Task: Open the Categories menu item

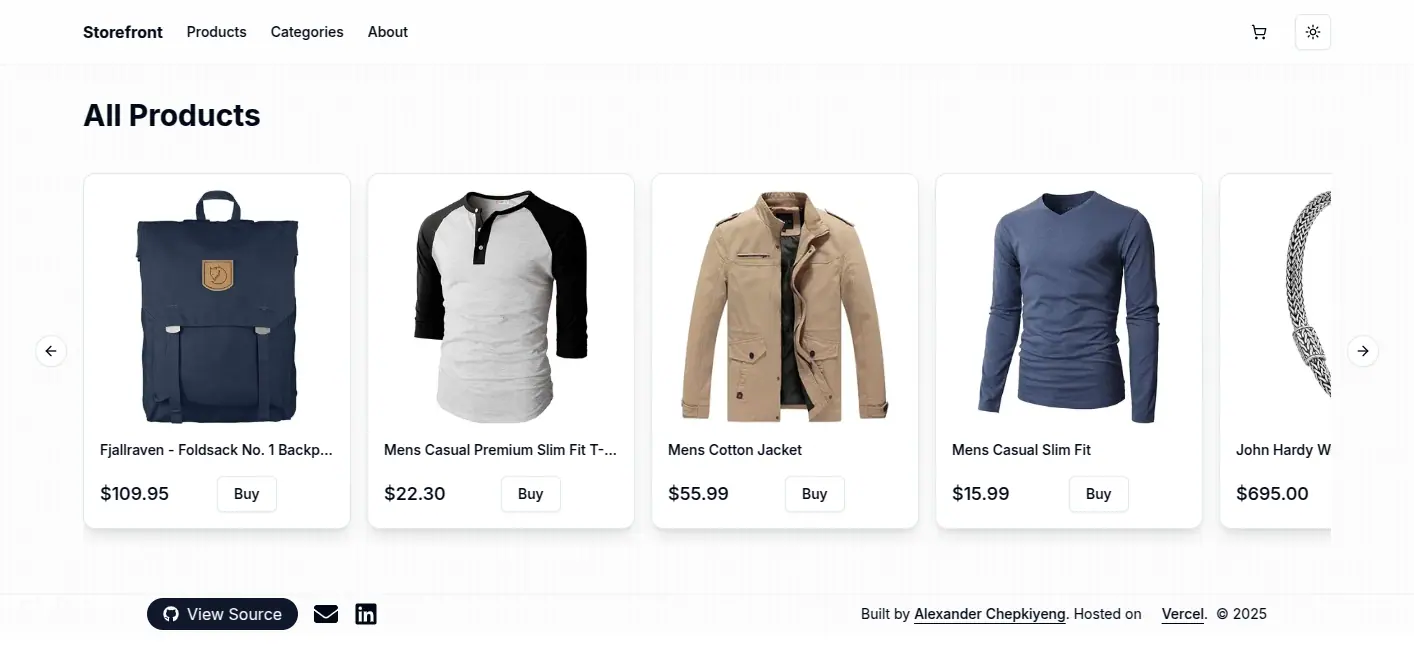Action: coord(306,31)
